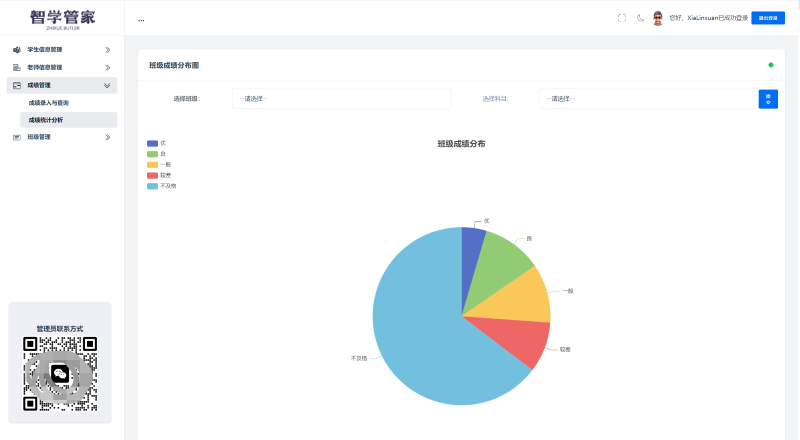The height and width of the screenshot is (440, 800).
Task: Click the 老师信息管理 sidebar icon
Action: click(17, 67)
